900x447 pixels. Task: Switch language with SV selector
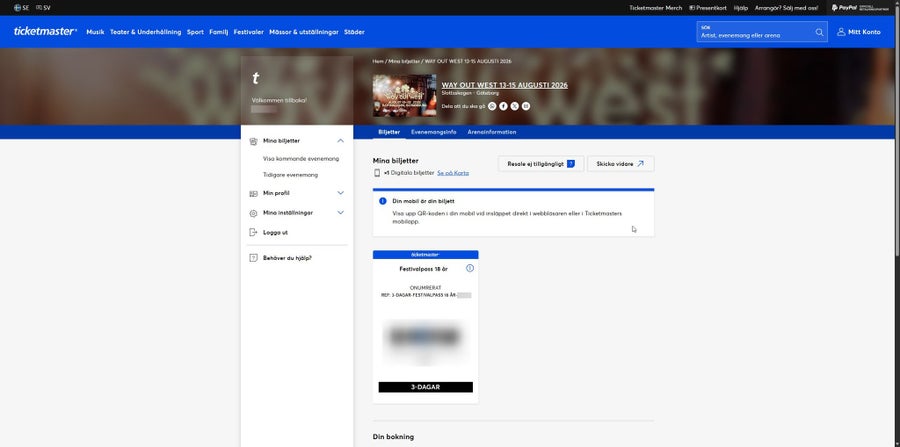43,8
